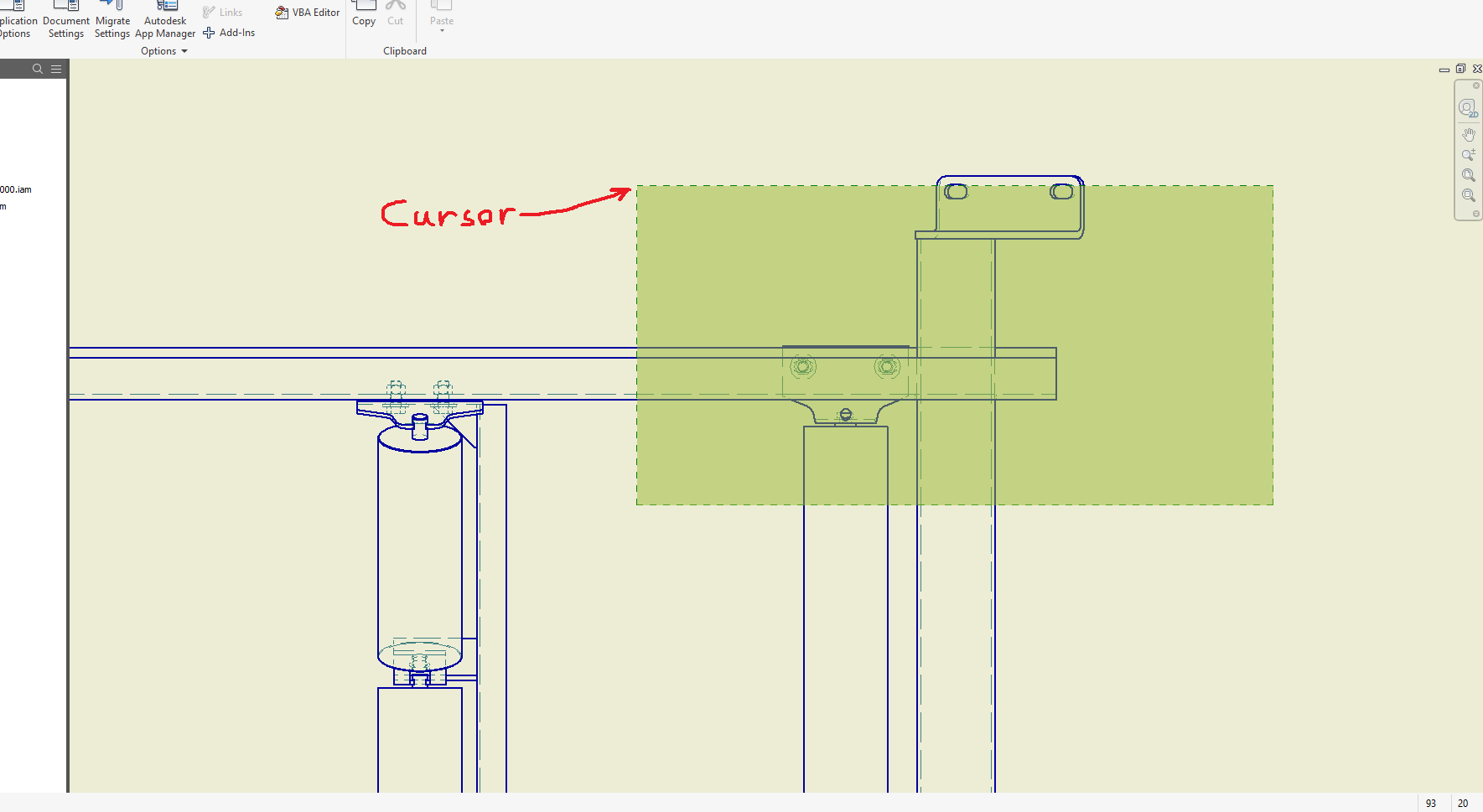Image resolution: width=1483 pixels, height=812 pixels.
Task: Open the Paste dropdown arrow
Action: [x=441, y=29]
